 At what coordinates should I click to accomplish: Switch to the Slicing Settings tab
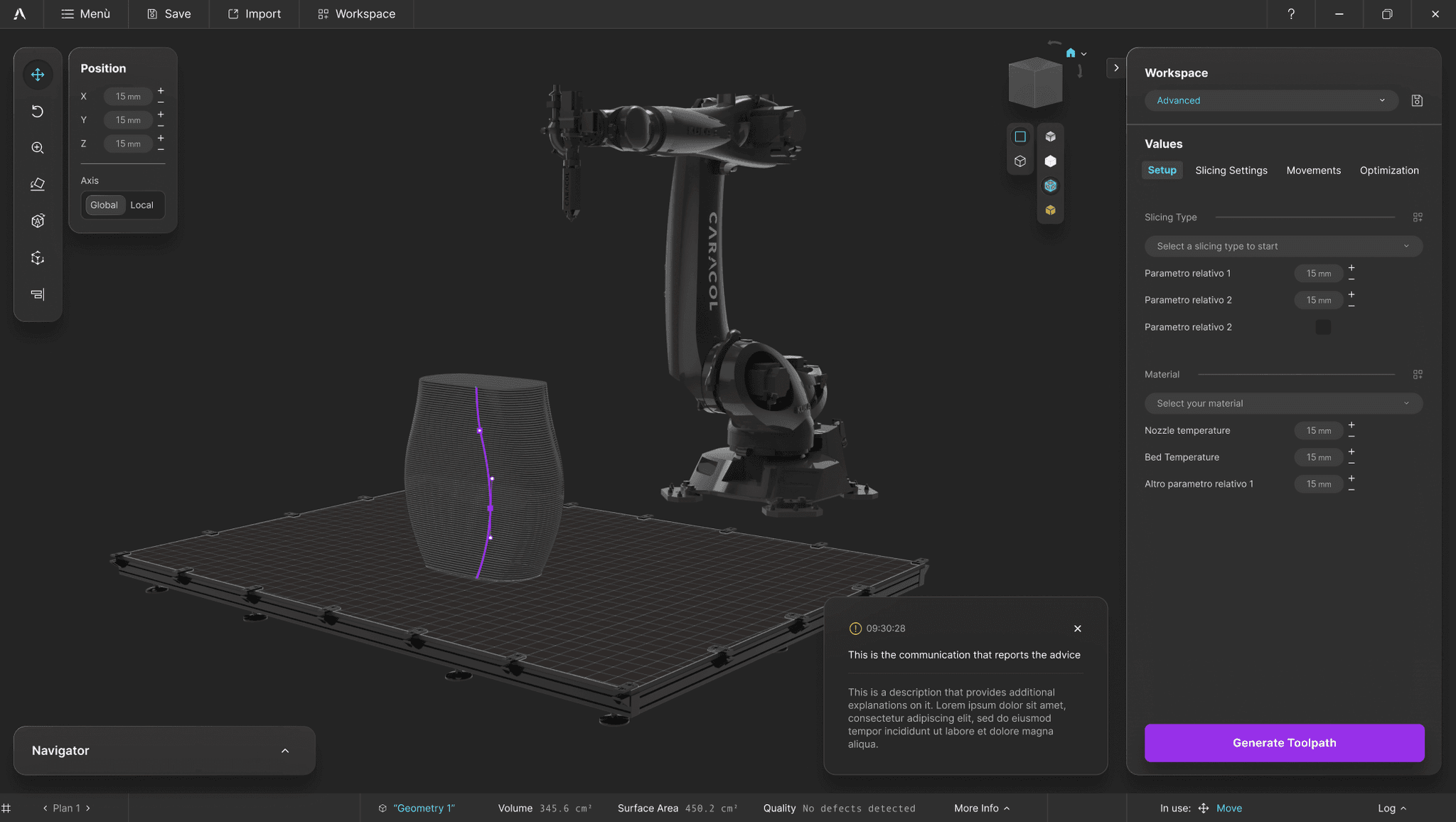1231,171
